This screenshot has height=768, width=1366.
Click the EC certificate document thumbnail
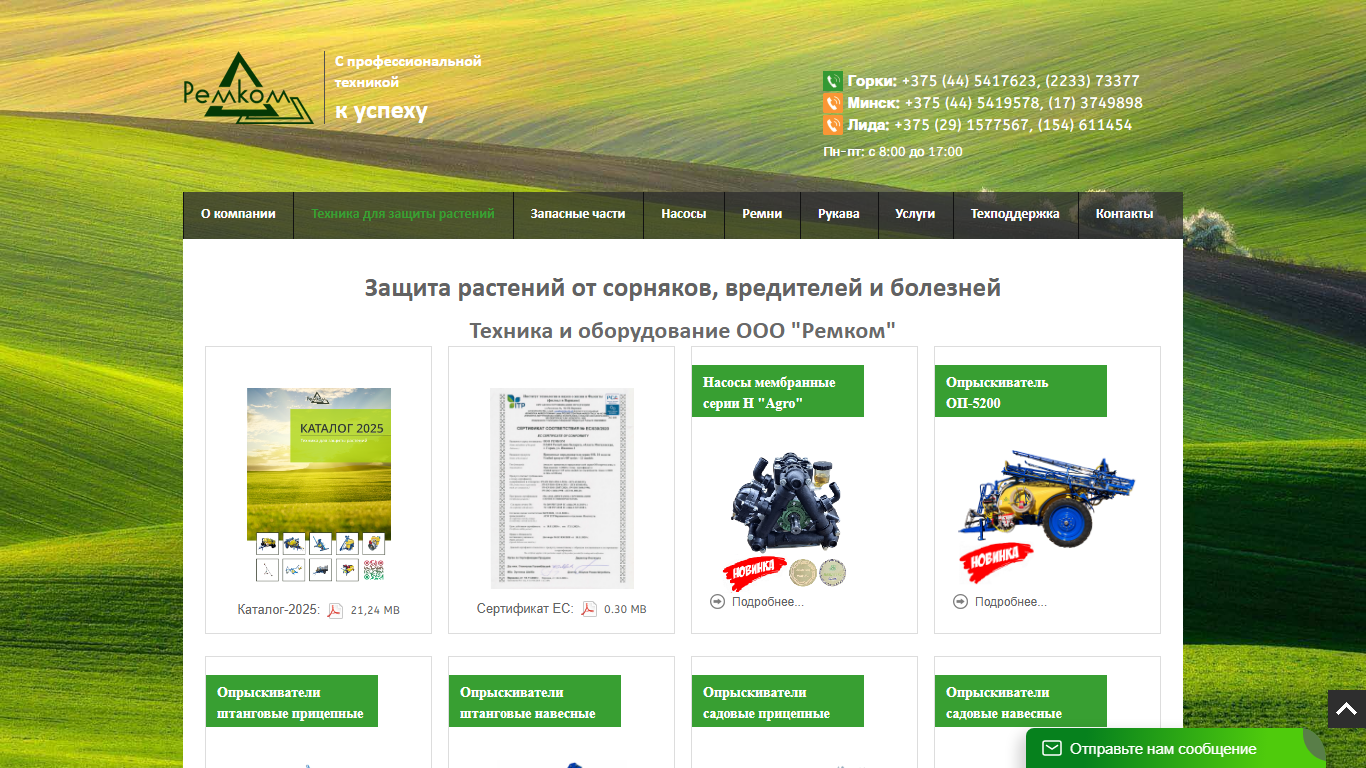coord(562,488)
